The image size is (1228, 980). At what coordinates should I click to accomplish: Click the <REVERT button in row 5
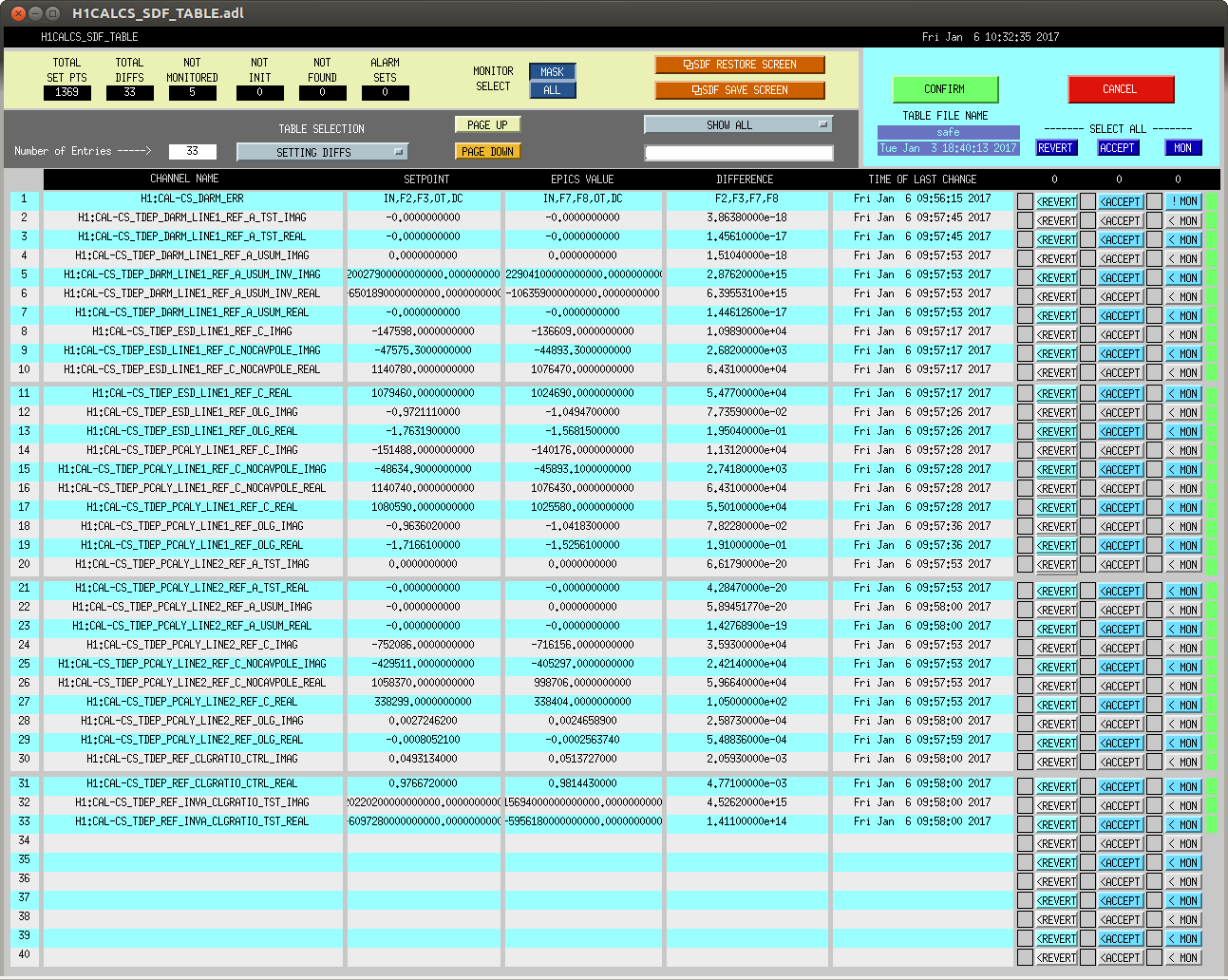[x=1056, y=277]
